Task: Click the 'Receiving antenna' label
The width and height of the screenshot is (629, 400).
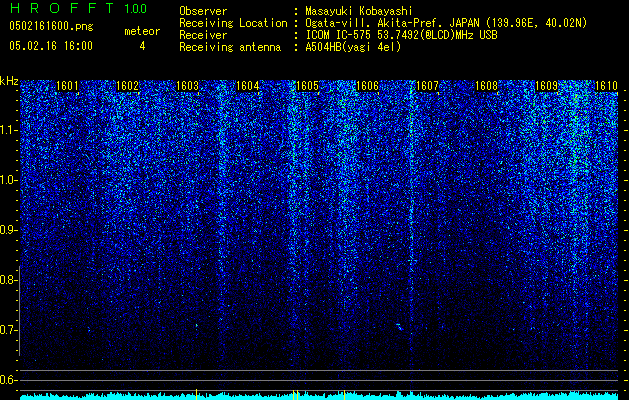Action: [230, 47]
